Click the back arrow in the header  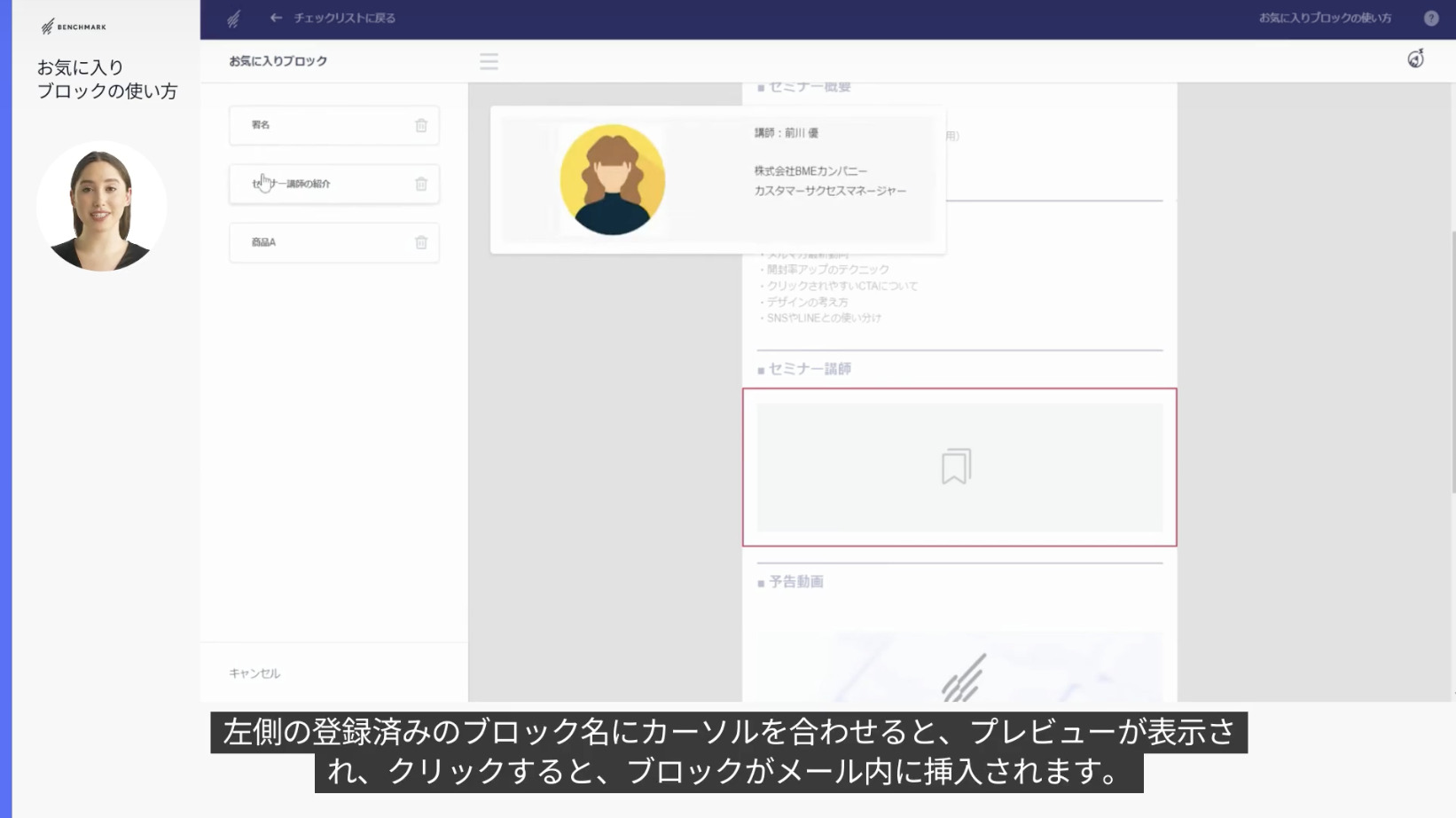[276, 18]
